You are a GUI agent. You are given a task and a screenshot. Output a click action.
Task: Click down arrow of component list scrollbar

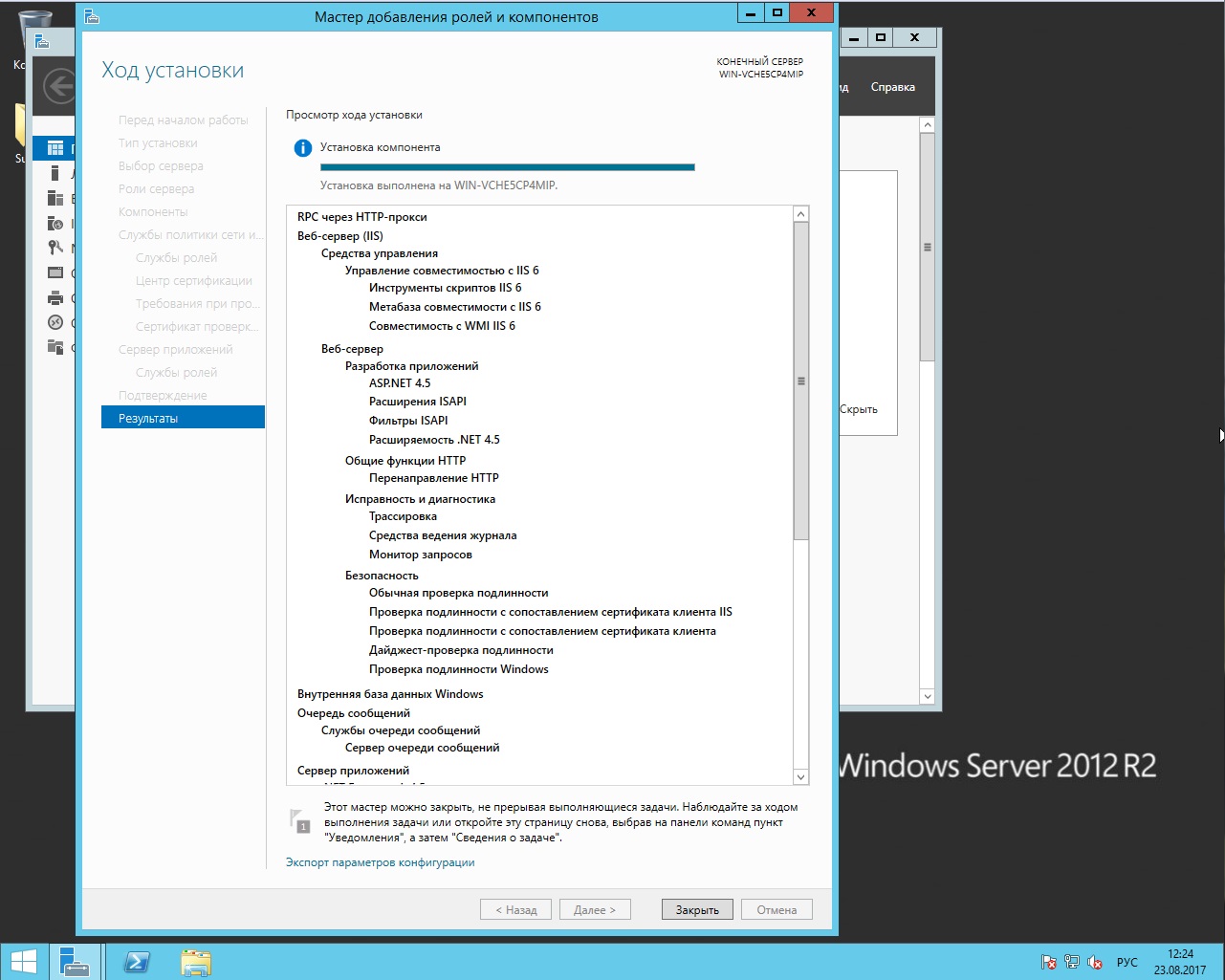click(x=801, y=777)
